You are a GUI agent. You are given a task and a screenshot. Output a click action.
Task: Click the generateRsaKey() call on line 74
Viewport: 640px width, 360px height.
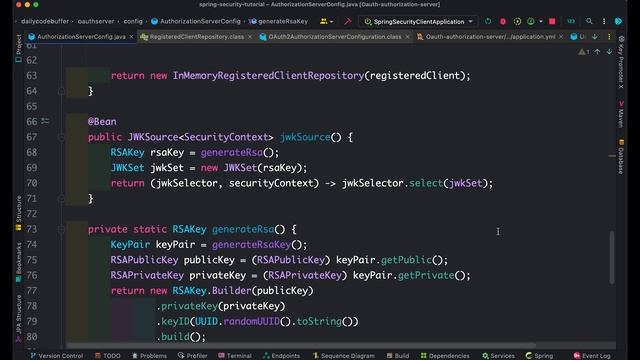tap(259, 244)
